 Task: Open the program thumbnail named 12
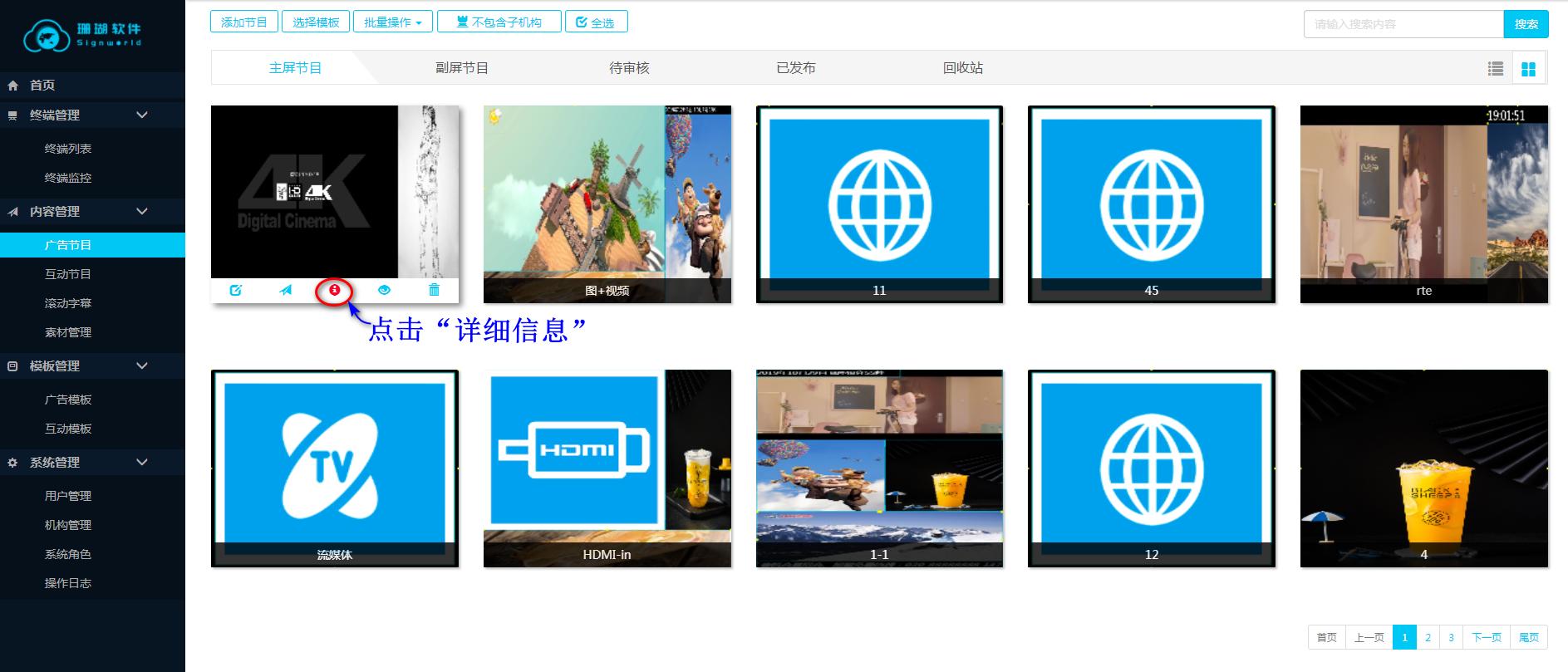pyautogui.click(x=1152, y=468)
